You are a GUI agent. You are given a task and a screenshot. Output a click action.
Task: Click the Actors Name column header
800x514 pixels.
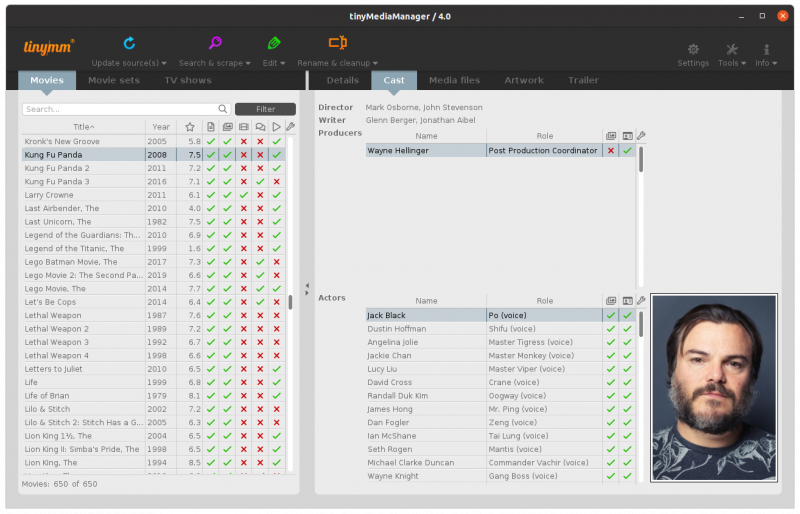(426, 301)
